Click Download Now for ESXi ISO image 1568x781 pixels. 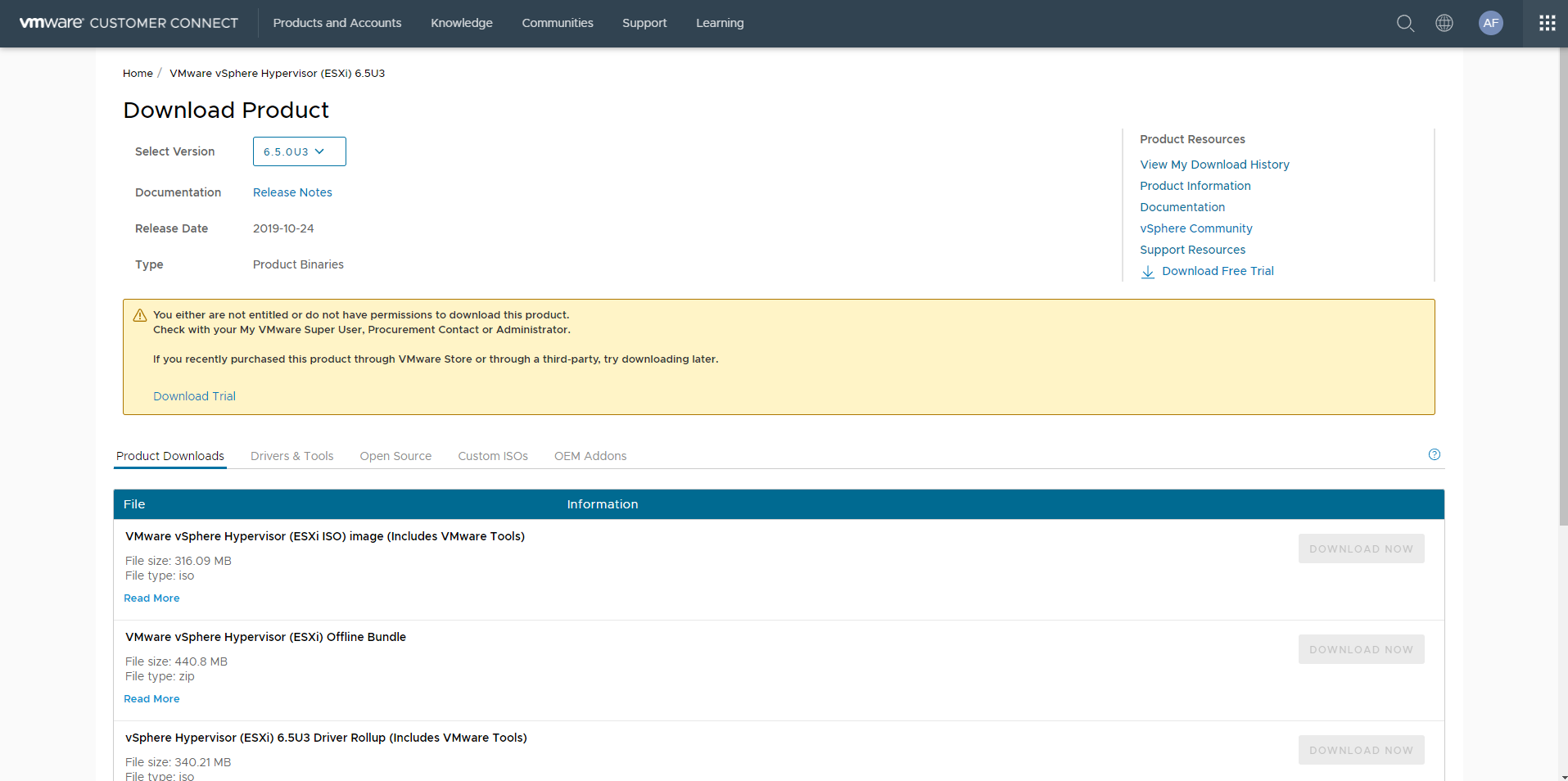[x=1361, y=549]
